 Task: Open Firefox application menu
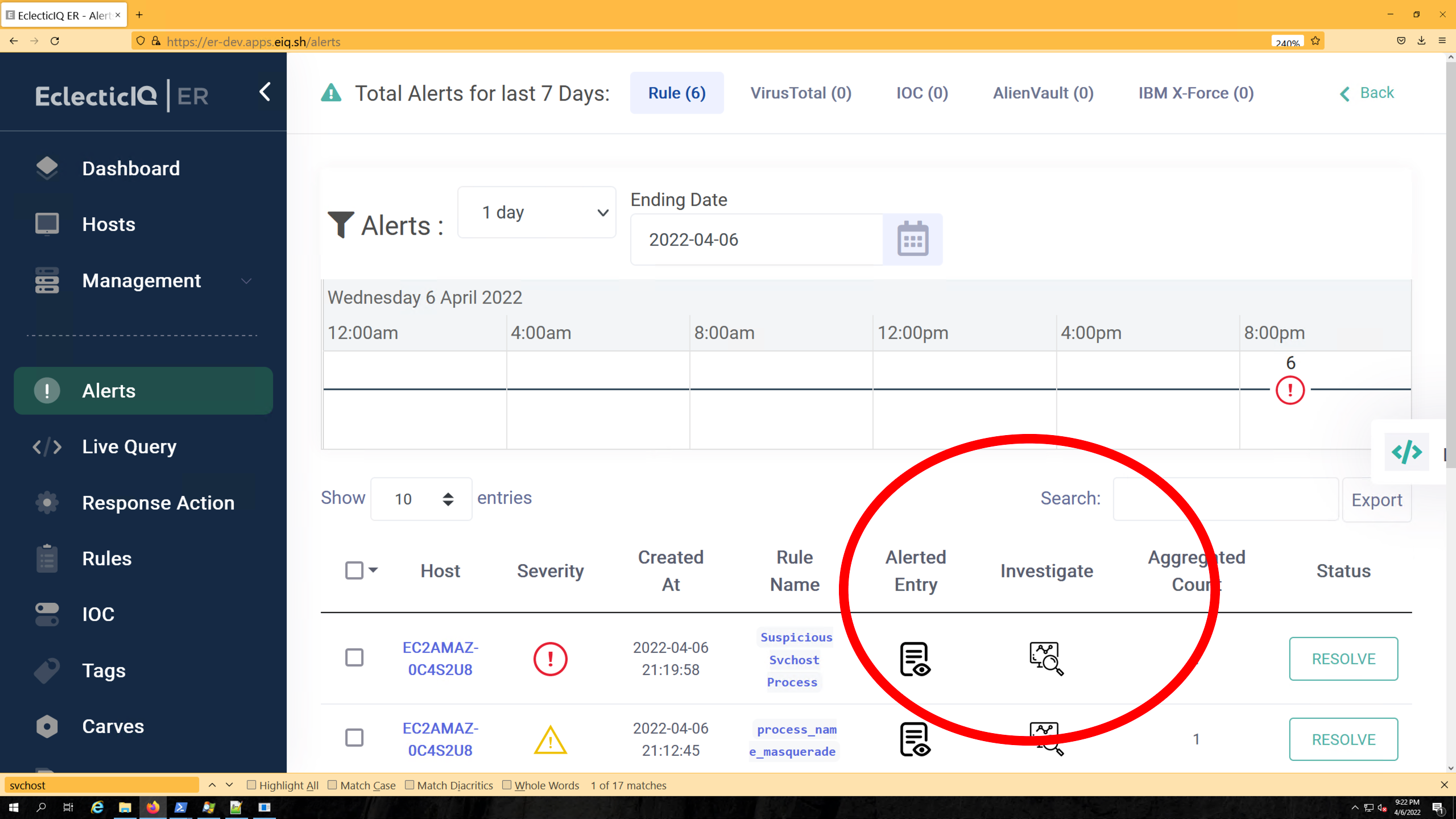(1442, 41)
